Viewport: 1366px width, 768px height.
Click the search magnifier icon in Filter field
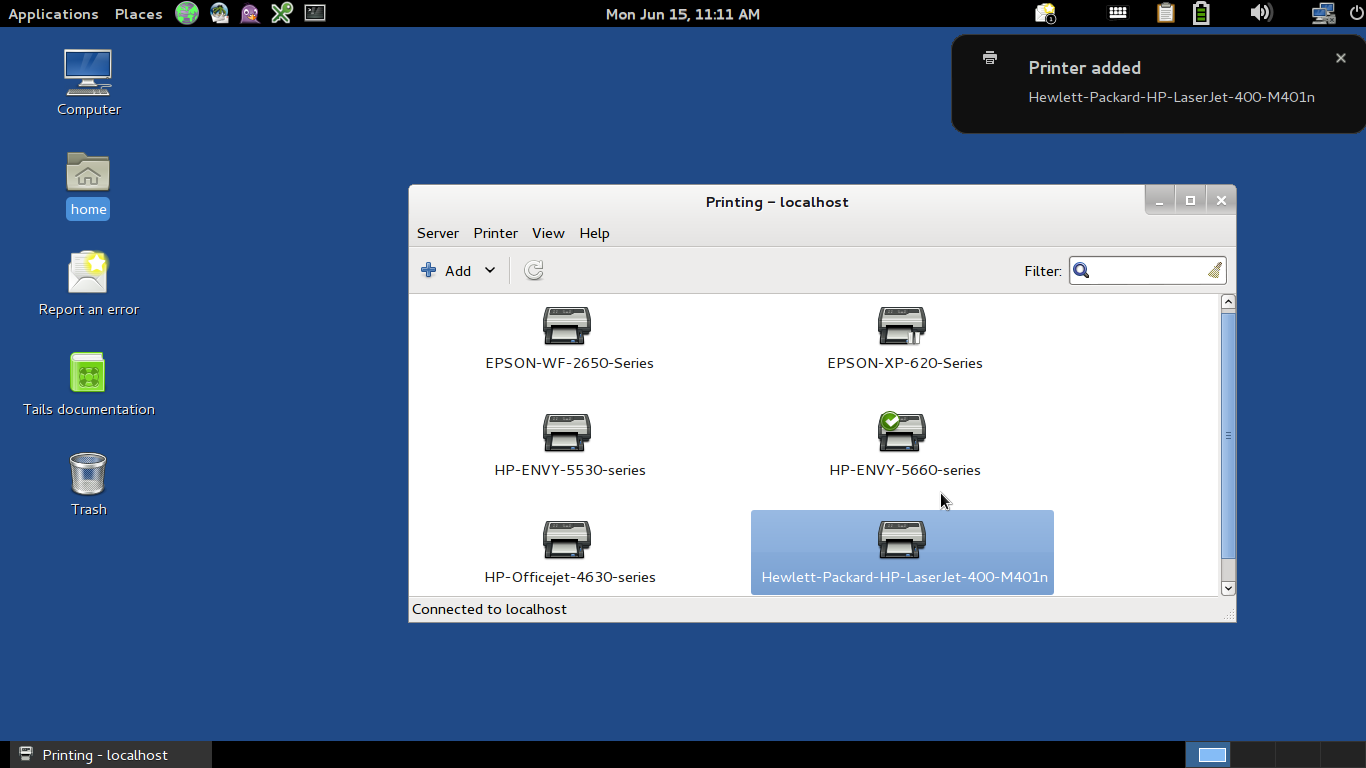tap(1081, 270)
